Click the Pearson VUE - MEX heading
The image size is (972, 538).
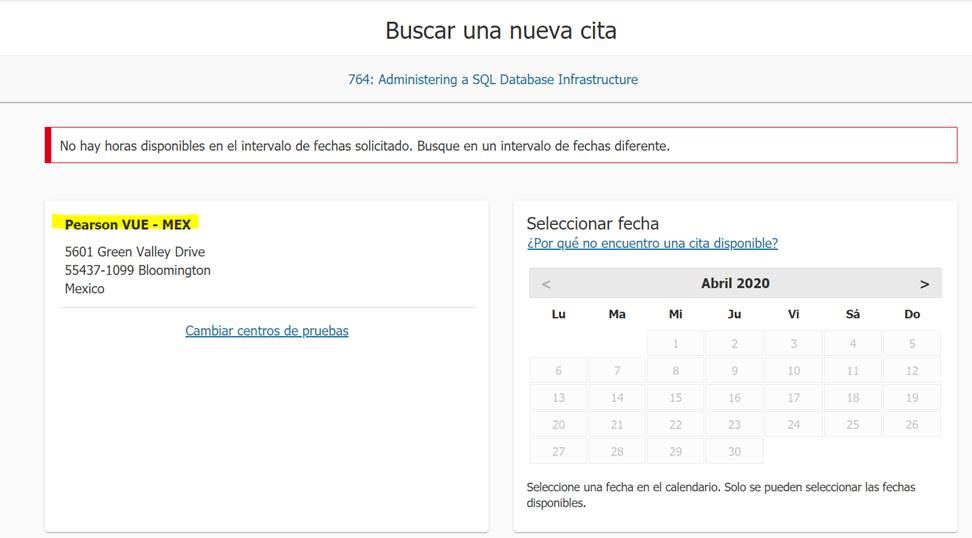pyautogui.click(x=128, y=224)
